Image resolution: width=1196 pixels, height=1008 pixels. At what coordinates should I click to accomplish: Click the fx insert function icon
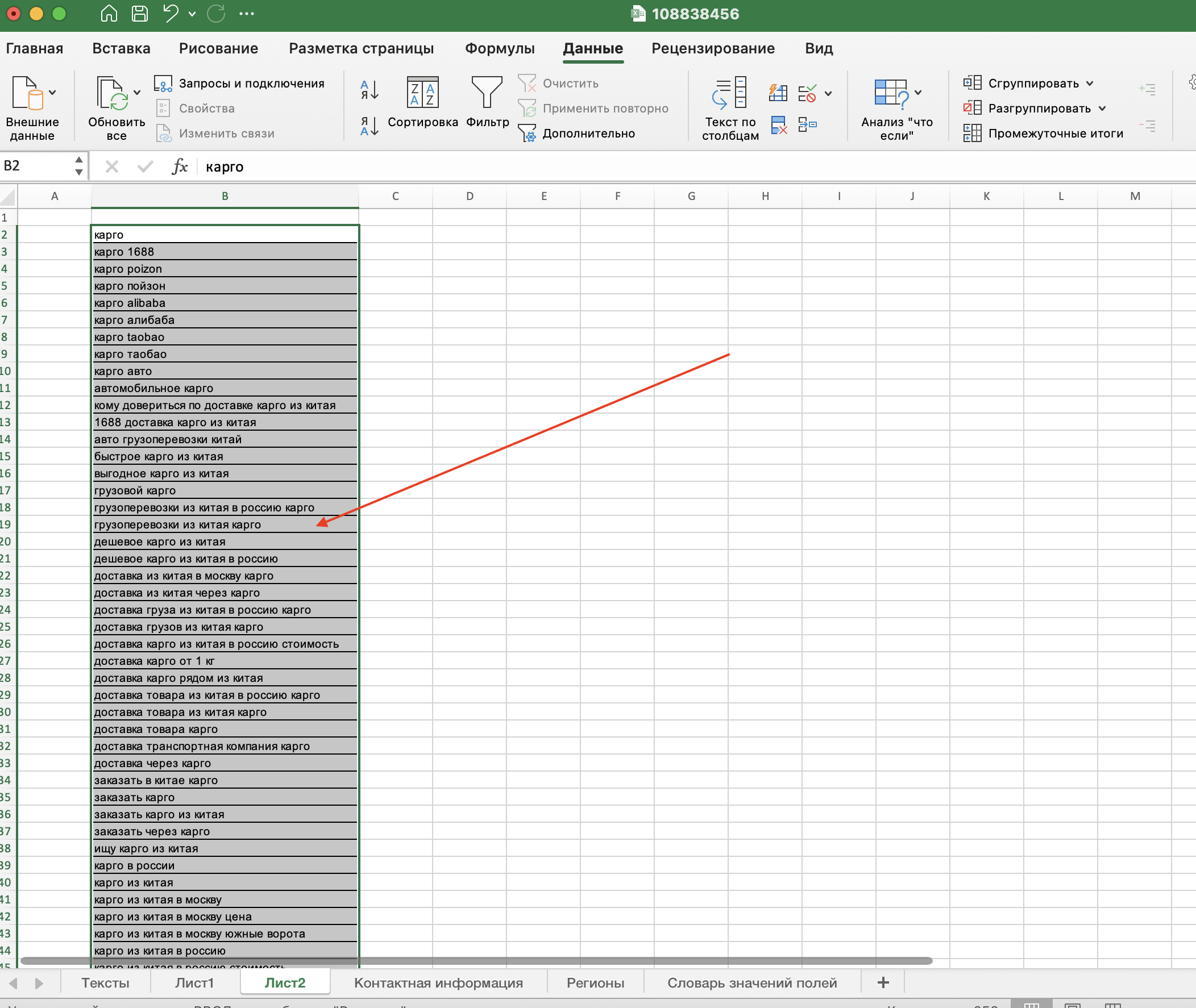(x=180, y=166)
